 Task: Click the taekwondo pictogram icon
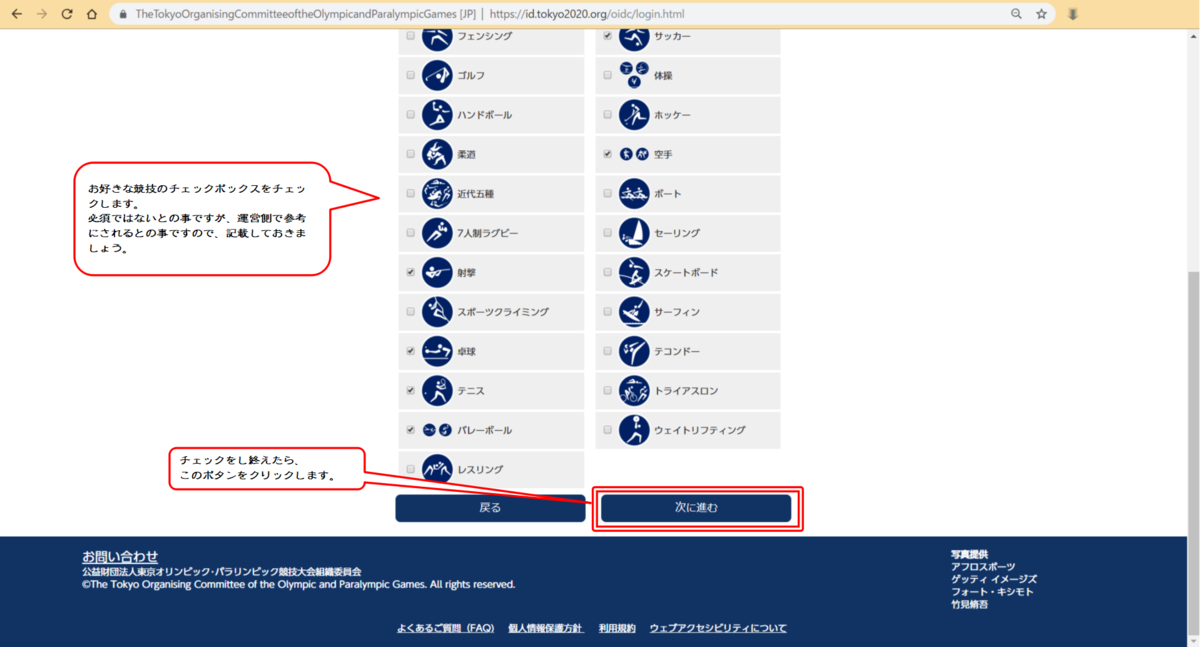(634, 351)
